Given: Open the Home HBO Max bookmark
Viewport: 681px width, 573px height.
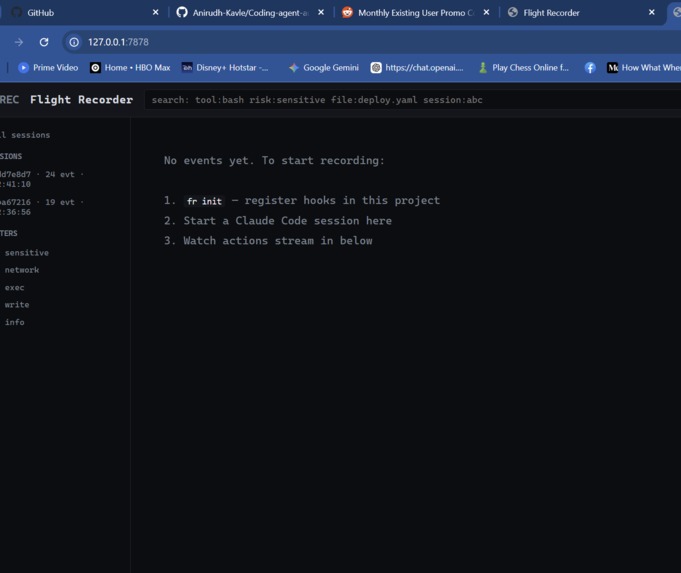Looking at the screenshot, I should click(130, 68).
